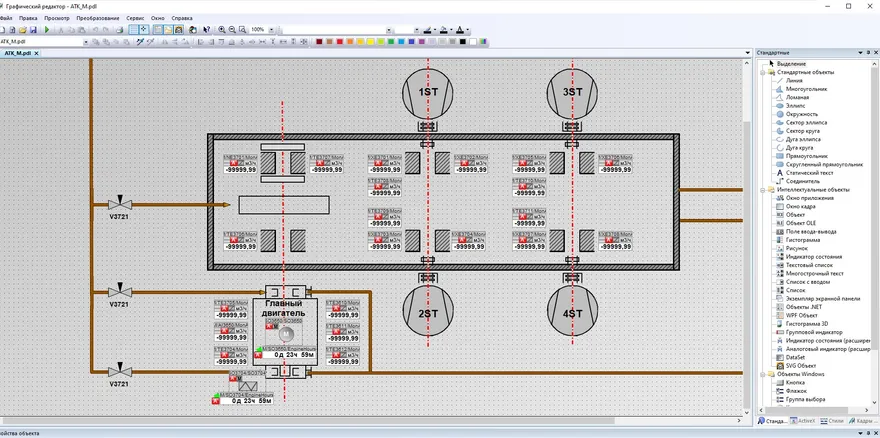The height and width of the screenshot is (438, 880).
Task: Open the zoom percentage 100% dropdown
Action: (272, 30)
